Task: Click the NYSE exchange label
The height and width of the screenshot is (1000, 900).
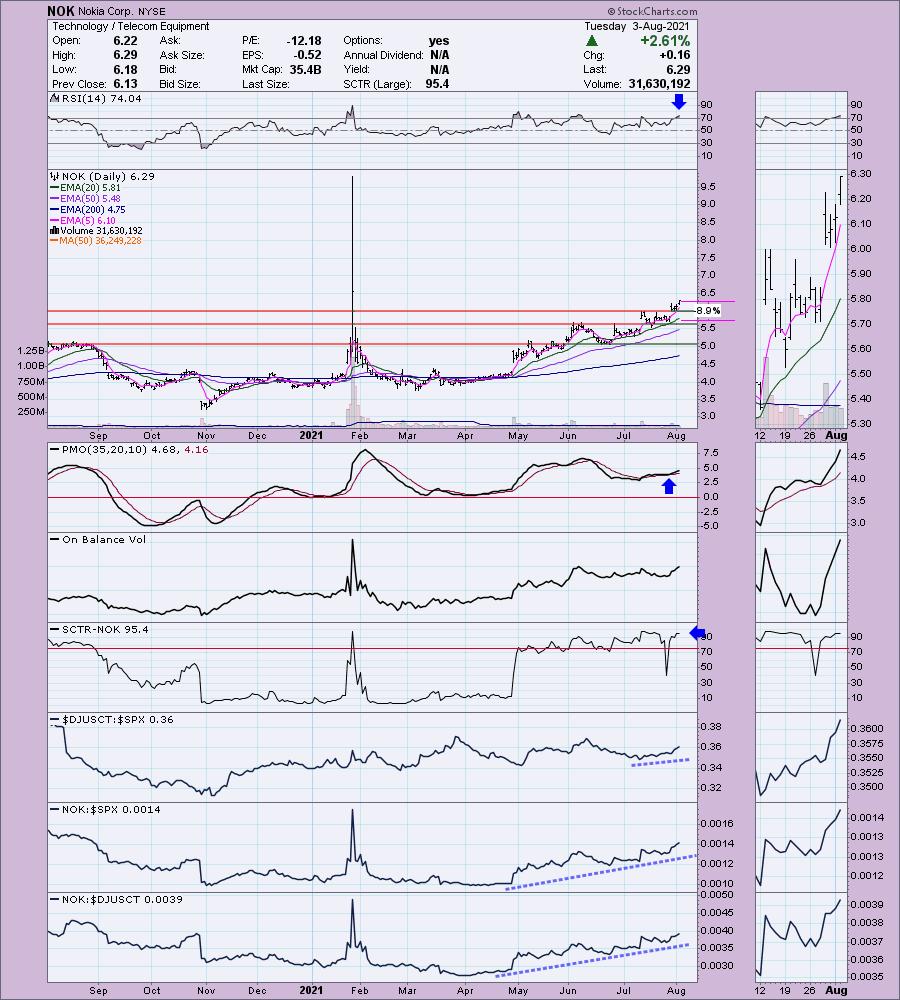Action: pos(152,11)
